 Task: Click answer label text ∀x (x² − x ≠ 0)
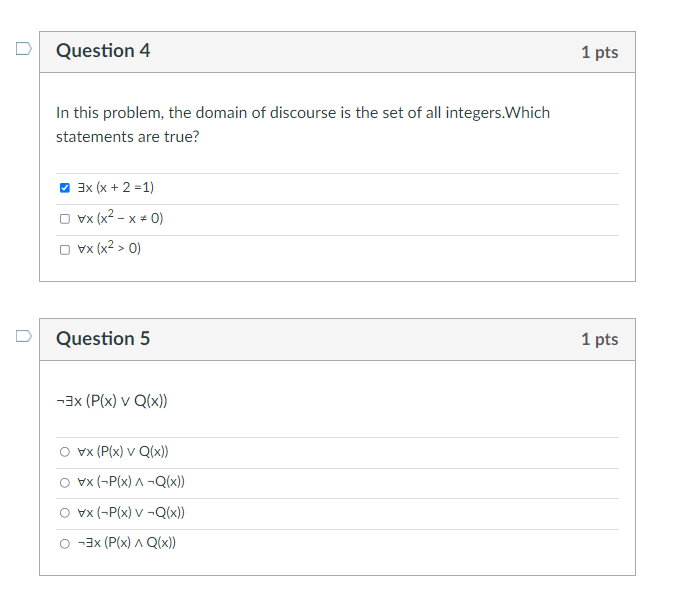pos(119,218)
